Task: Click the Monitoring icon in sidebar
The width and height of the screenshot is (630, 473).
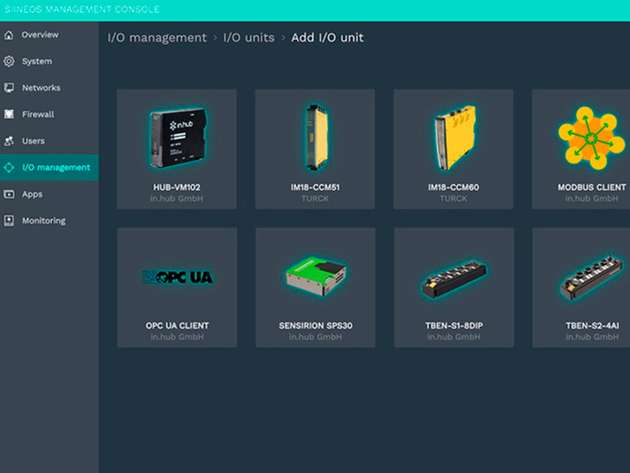Action: (x=9, y=221)
